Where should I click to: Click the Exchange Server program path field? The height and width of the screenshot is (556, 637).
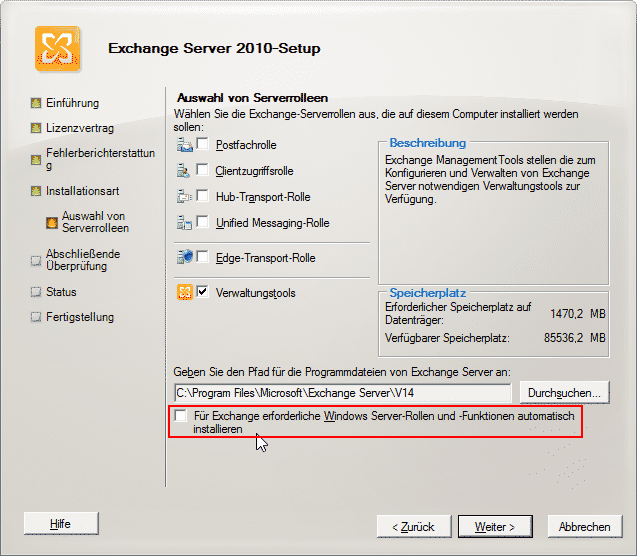pyautogui.click(x=342, y=393)
